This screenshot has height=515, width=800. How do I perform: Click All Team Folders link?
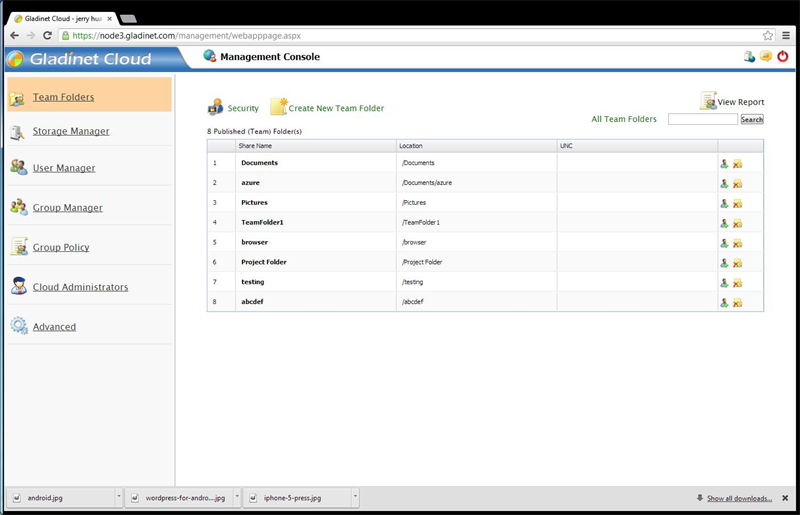[623, 119]
